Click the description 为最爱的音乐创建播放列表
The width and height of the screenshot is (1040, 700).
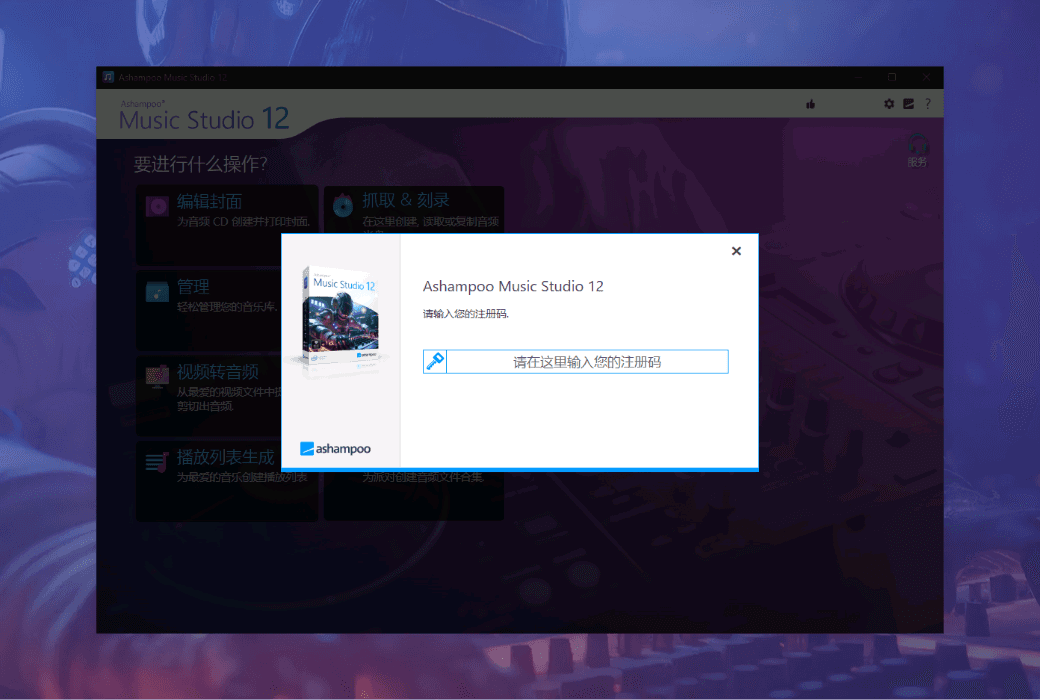click(x=241, y=477)
